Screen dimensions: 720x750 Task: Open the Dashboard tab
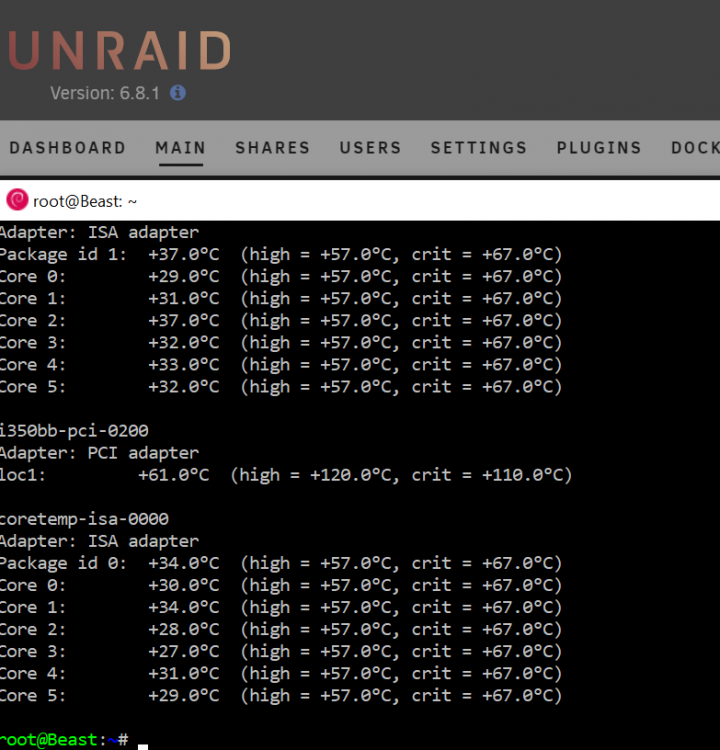coord(67,148)
